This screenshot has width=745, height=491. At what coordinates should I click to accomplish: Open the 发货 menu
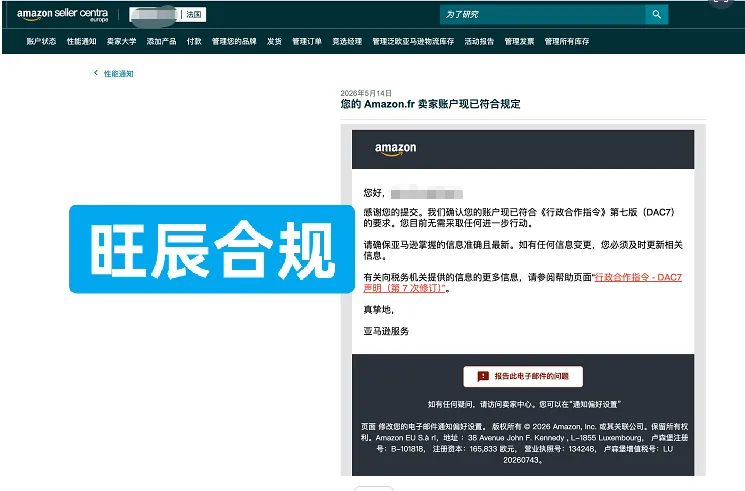coord(274,41)
